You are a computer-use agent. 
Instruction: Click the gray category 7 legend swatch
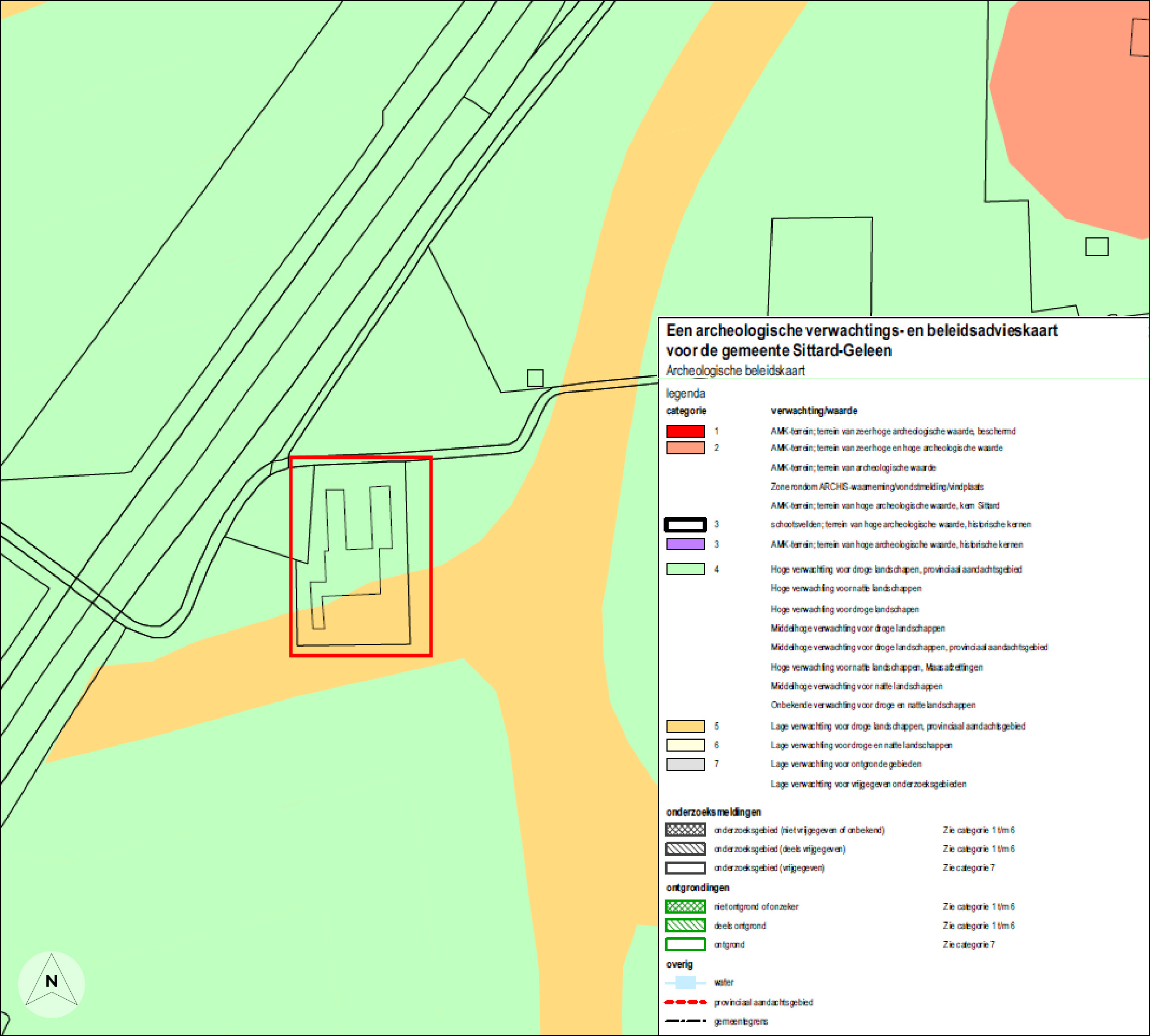click(685, 764)
